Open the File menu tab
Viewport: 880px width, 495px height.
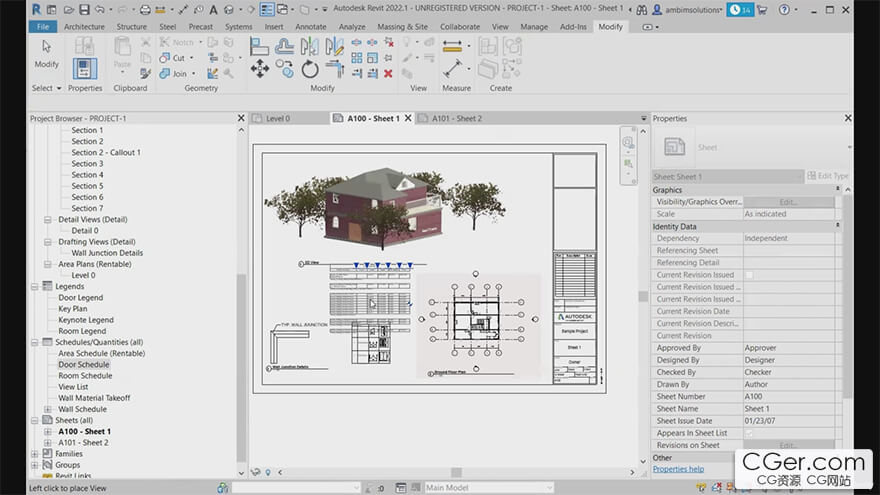43,26
